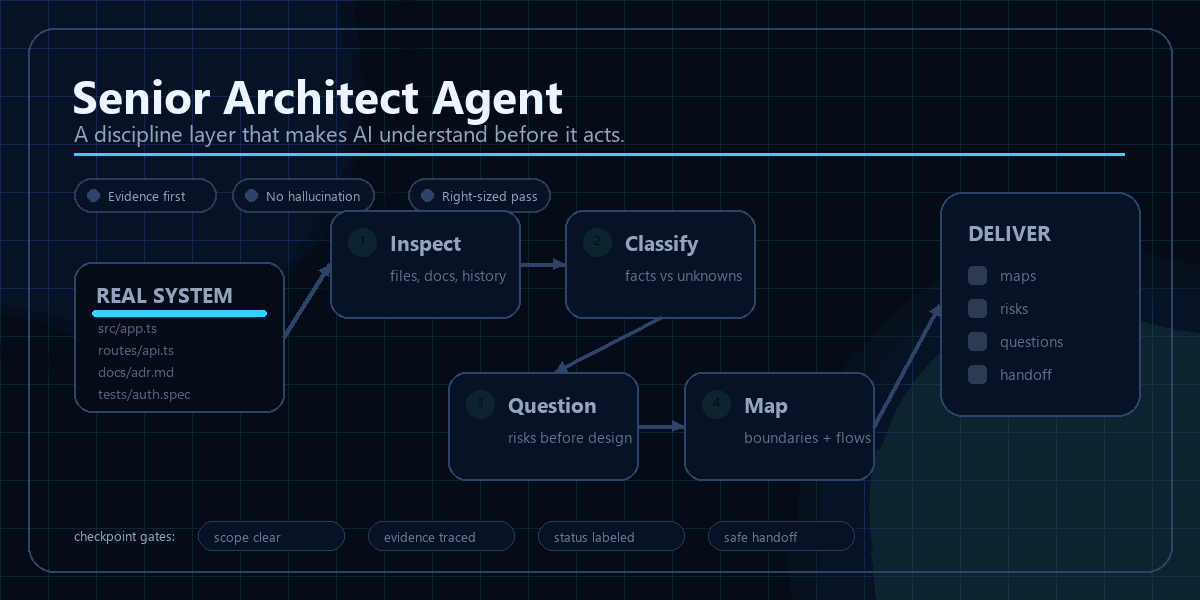Open the Classify step card
1200x600 pixels.
click(x=661, y=264)
